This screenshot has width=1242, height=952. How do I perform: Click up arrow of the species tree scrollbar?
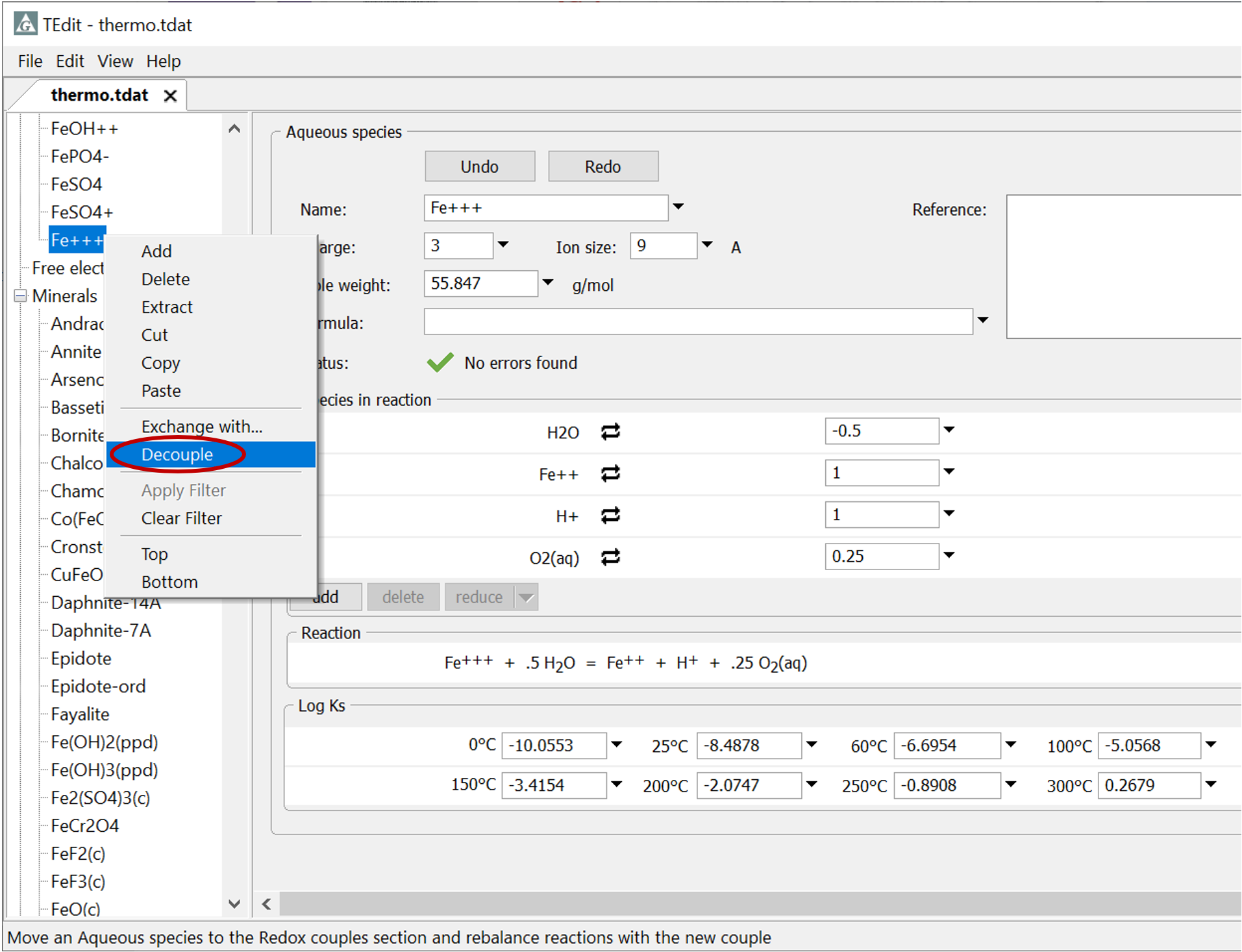pos(234,129)
